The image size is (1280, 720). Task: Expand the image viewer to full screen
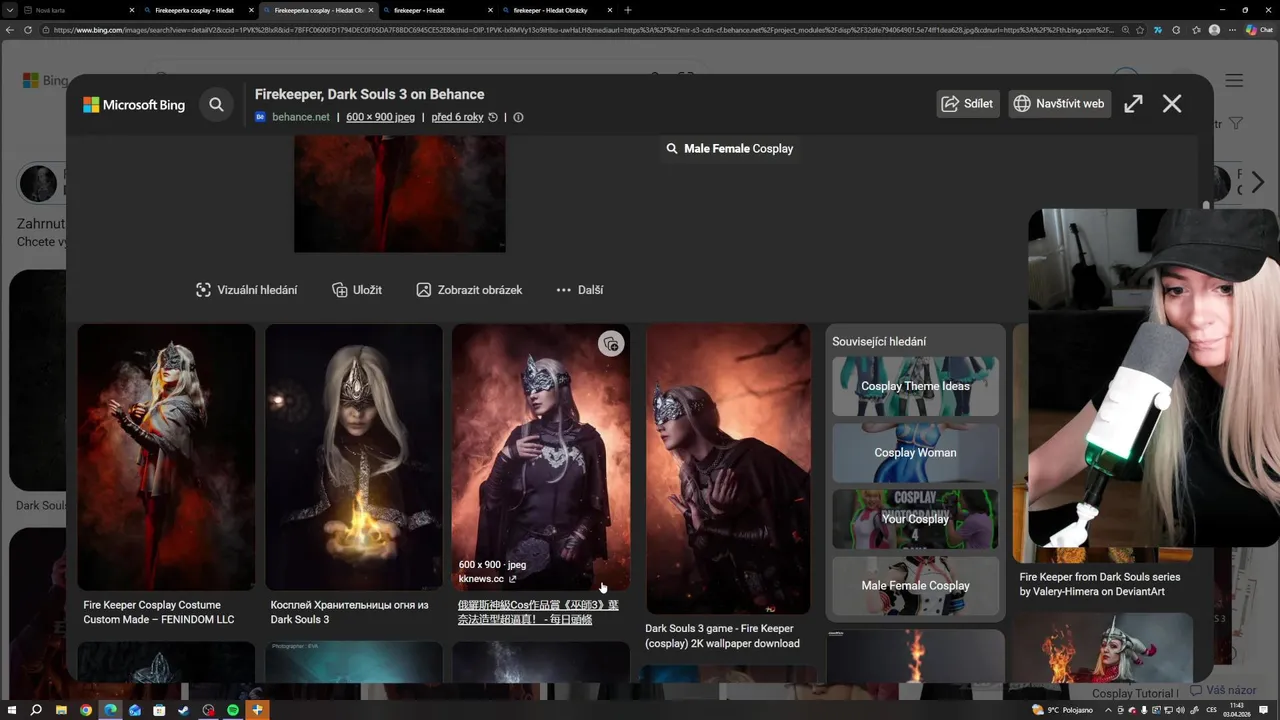coord(1133,104)
